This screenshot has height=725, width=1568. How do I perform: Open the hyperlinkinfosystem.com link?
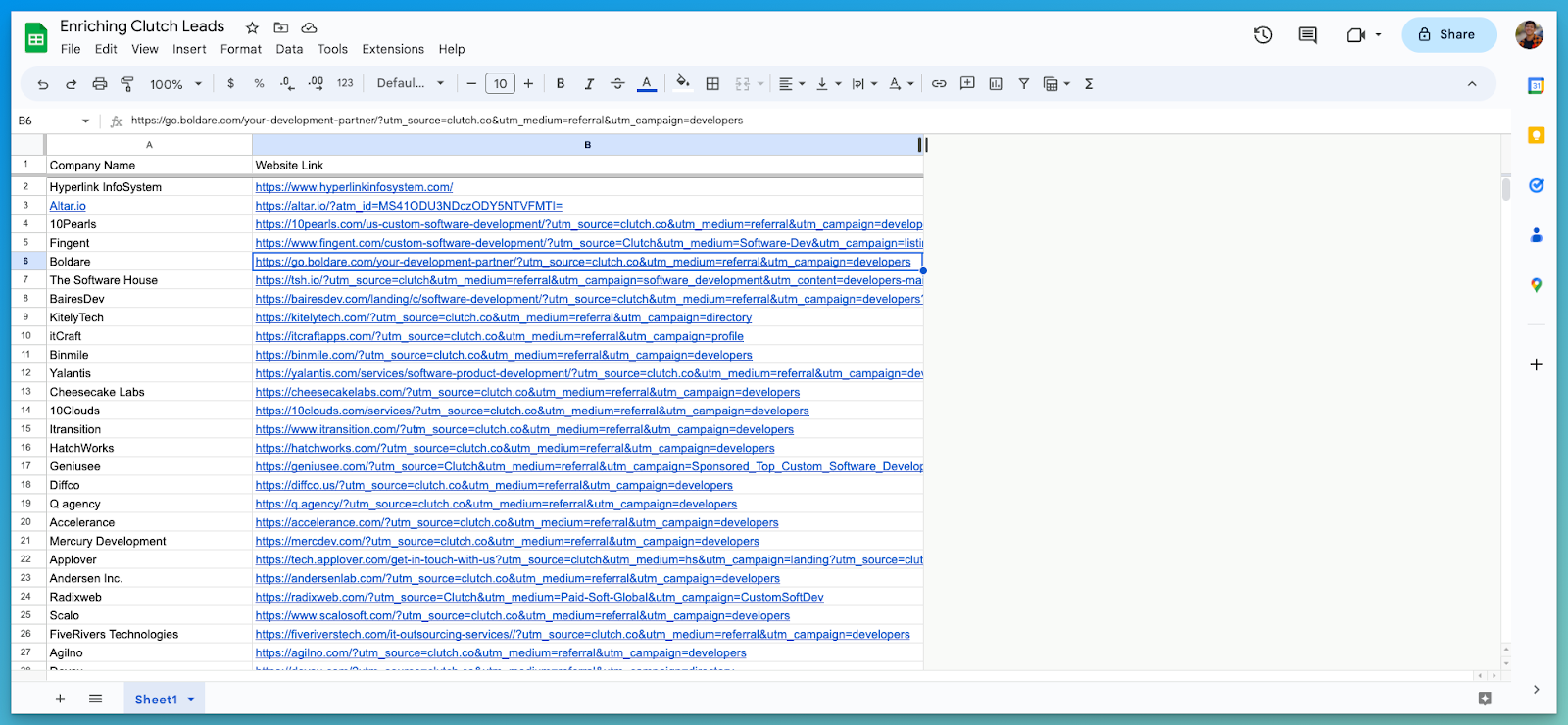tap(354, 187)
